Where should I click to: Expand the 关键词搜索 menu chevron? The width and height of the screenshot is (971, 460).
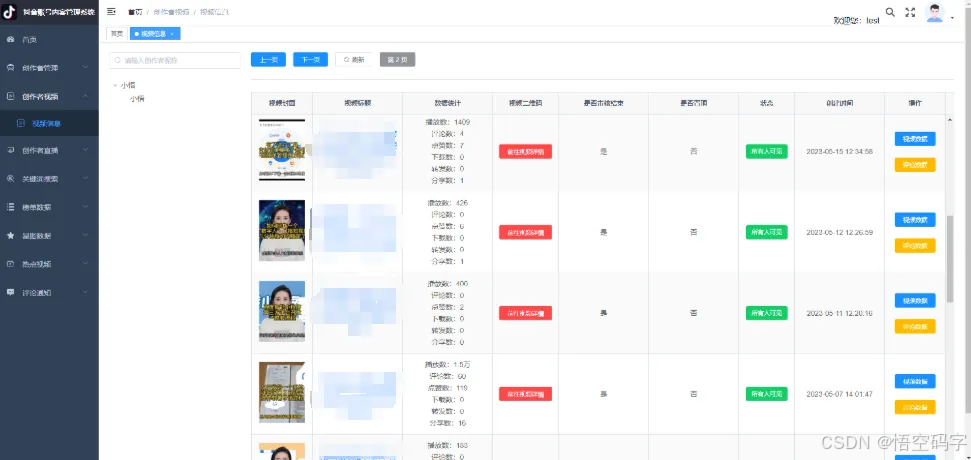pyautogui.click(x=85, y=179)
